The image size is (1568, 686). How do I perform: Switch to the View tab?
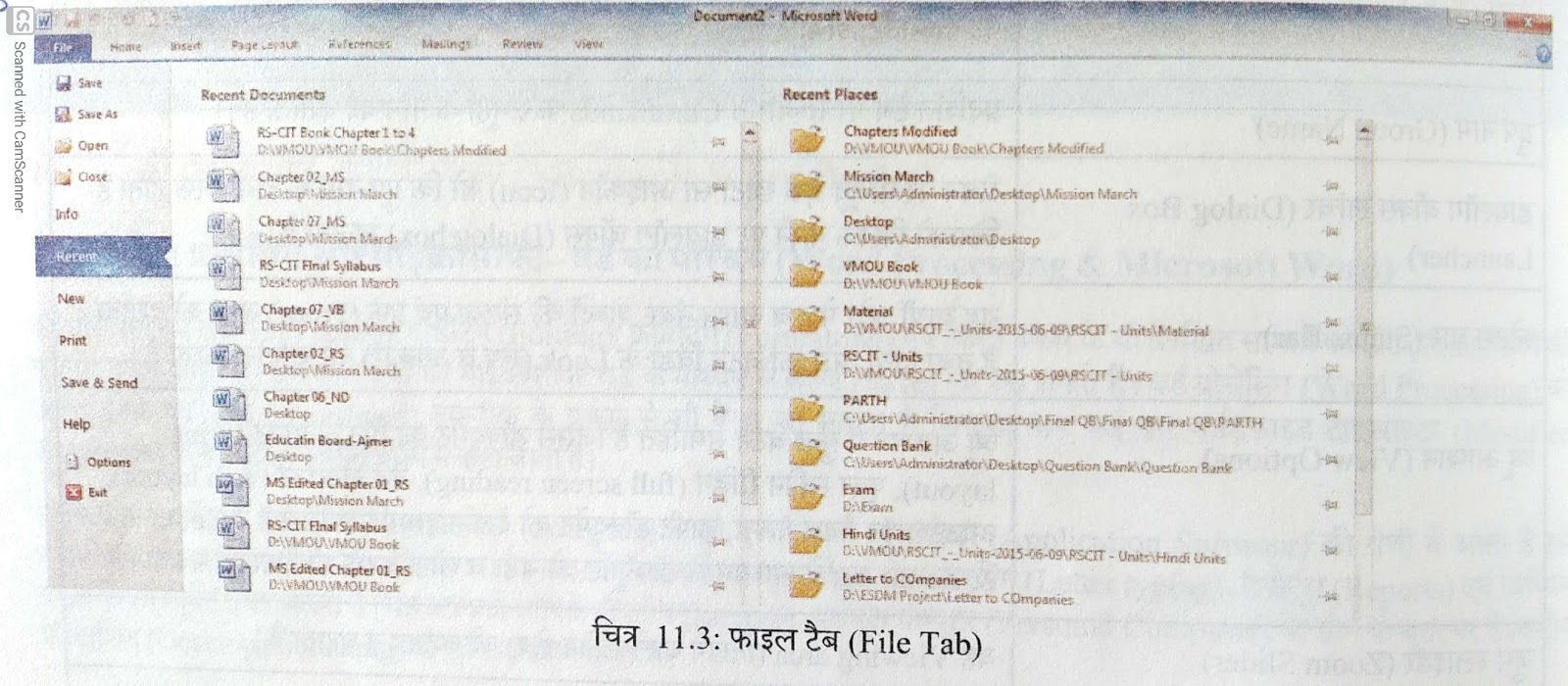[589, 44]
